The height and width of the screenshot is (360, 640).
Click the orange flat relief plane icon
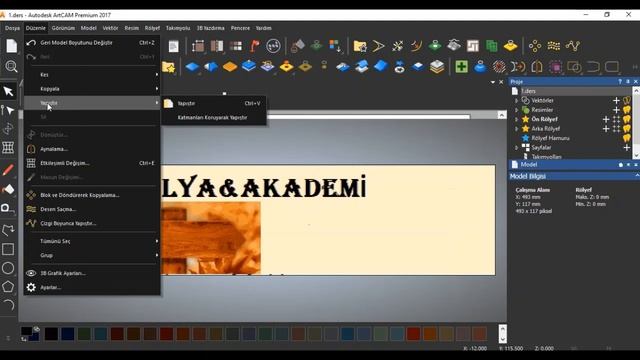pyautogui.click(x=230, y=67)
